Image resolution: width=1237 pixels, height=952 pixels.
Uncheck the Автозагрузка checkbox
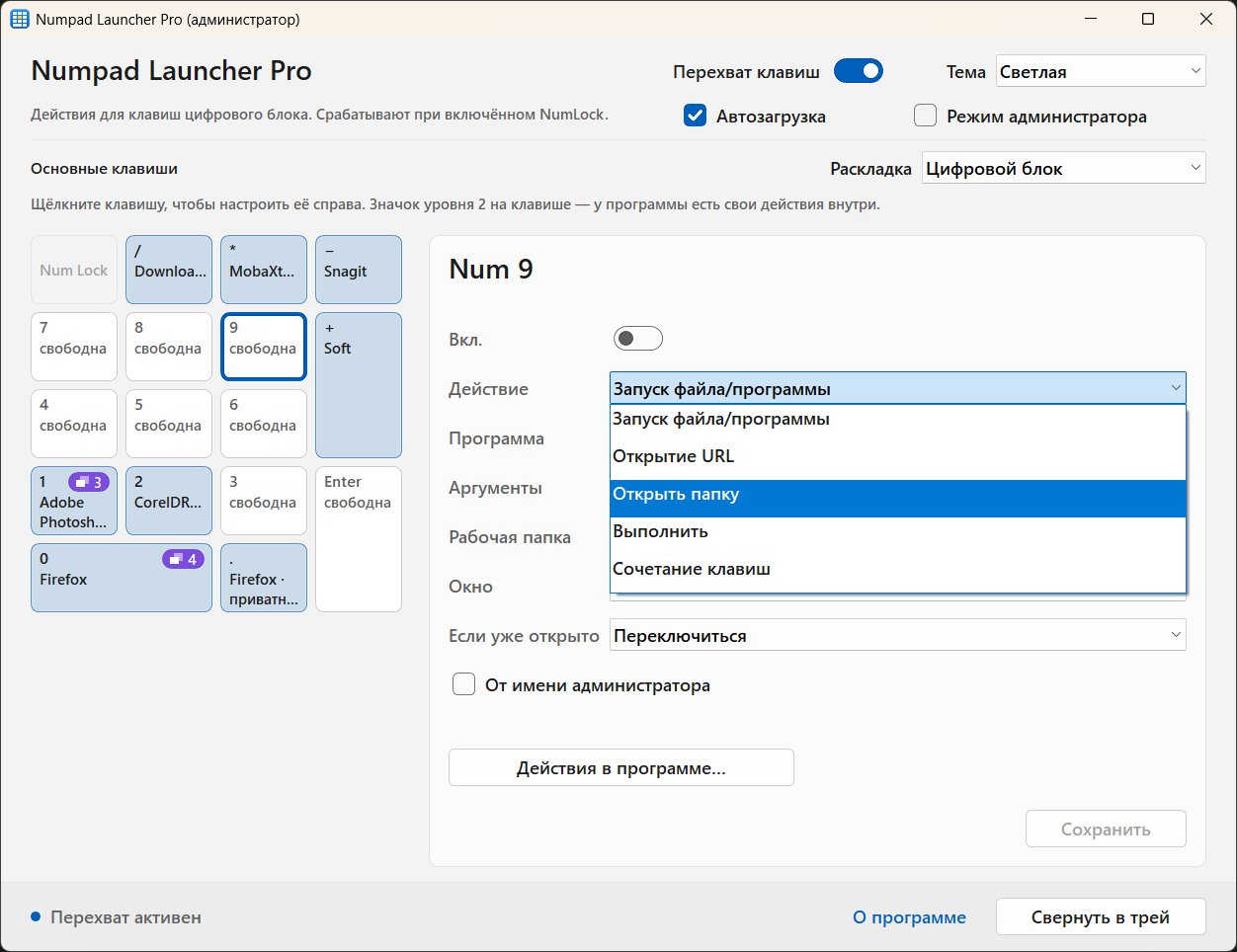tap(696, 116)
